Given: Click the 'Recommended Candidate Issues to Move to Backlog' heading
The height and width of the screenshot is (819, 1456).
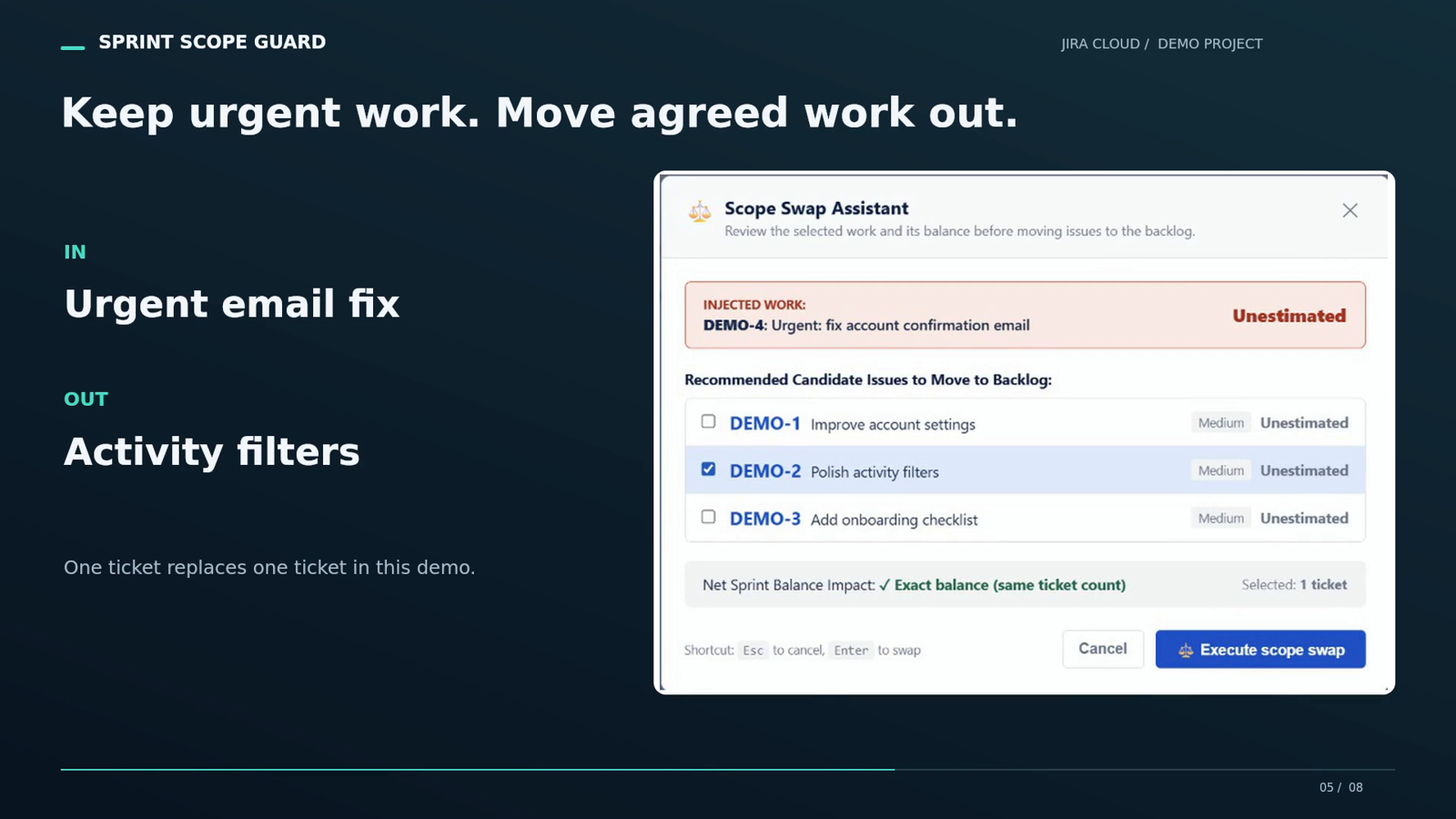Looking at the screenshot, I should tap(868, 379).
